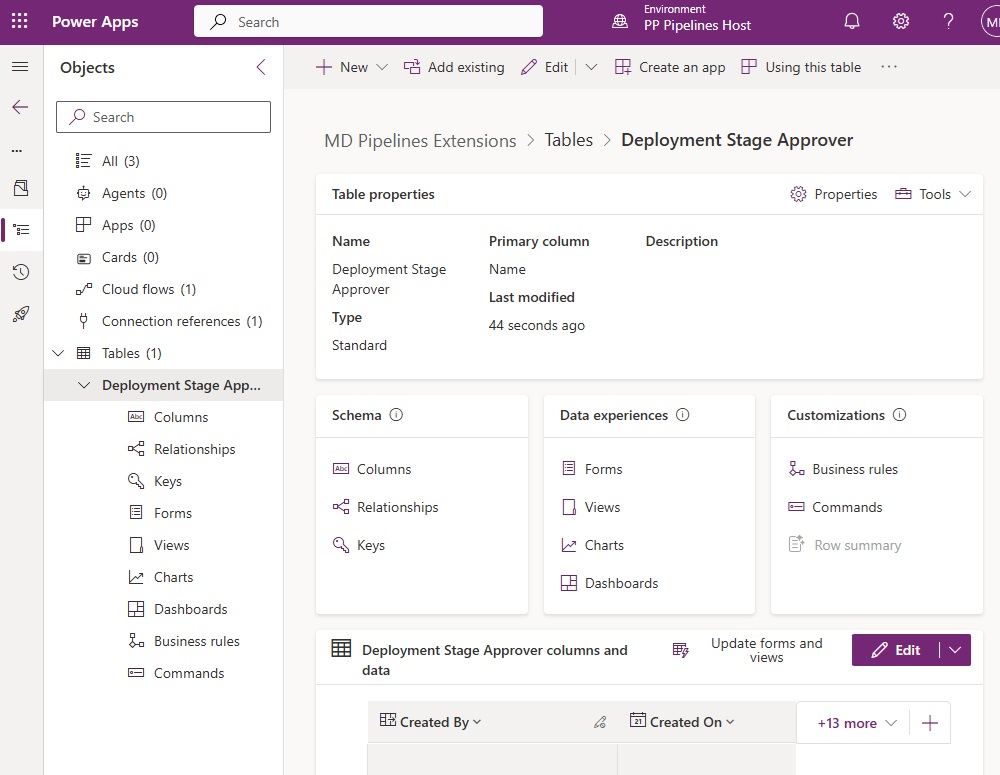Image resolution: width=1000 pixels, height=775 pixels.
Task: Open table Properties
Action: [x=834, y=194]
